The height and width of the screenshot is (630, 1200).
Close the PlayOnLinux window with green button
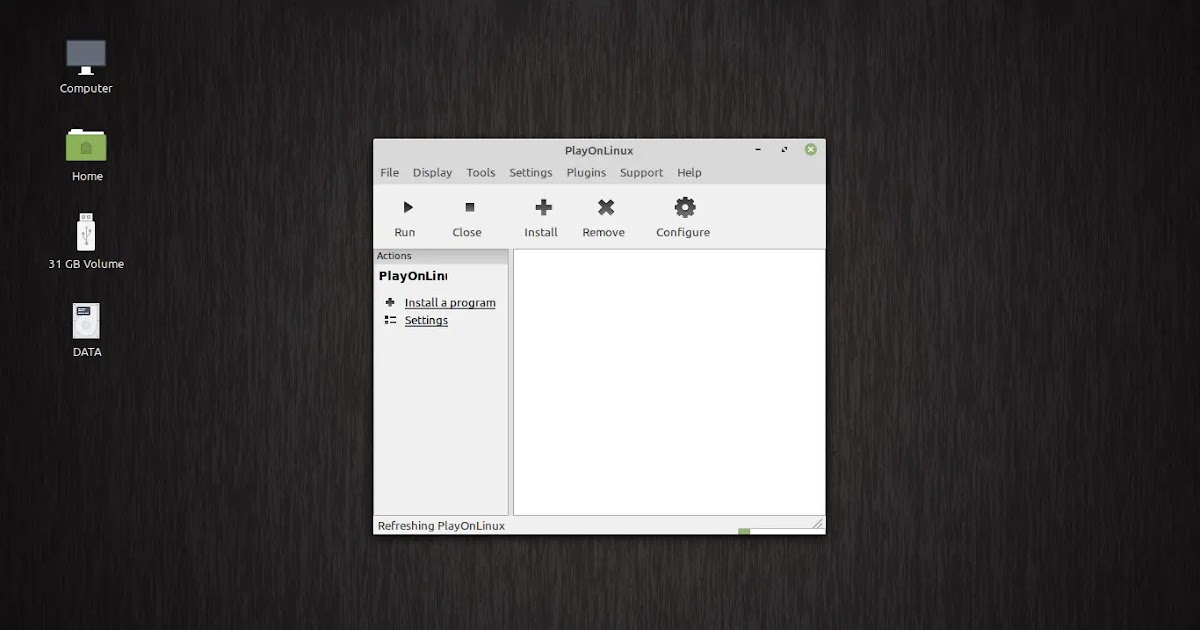click(810, 150)
